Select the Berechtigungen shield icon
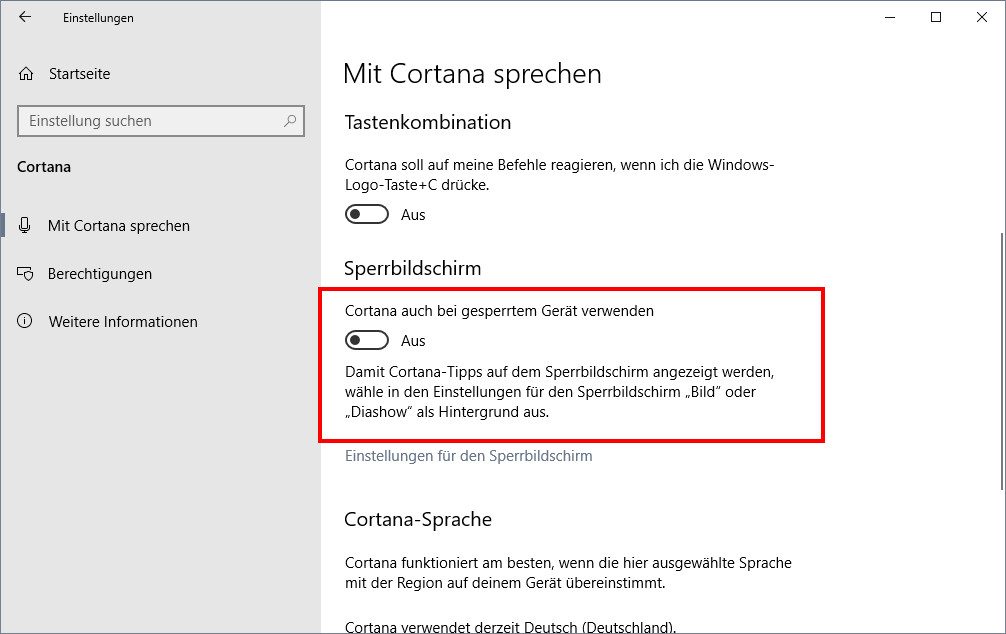The image size is (1006, 634). (25, 274)
